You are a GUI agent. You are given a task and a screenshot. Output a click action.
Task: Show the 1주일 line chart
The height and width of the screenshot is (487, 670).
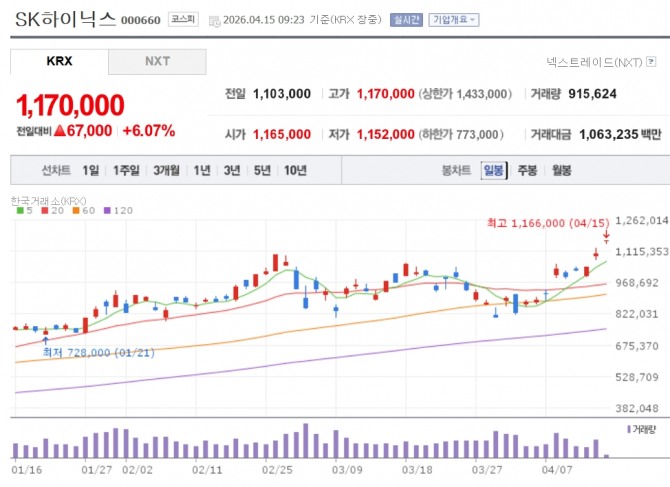(x=127, y=170)
